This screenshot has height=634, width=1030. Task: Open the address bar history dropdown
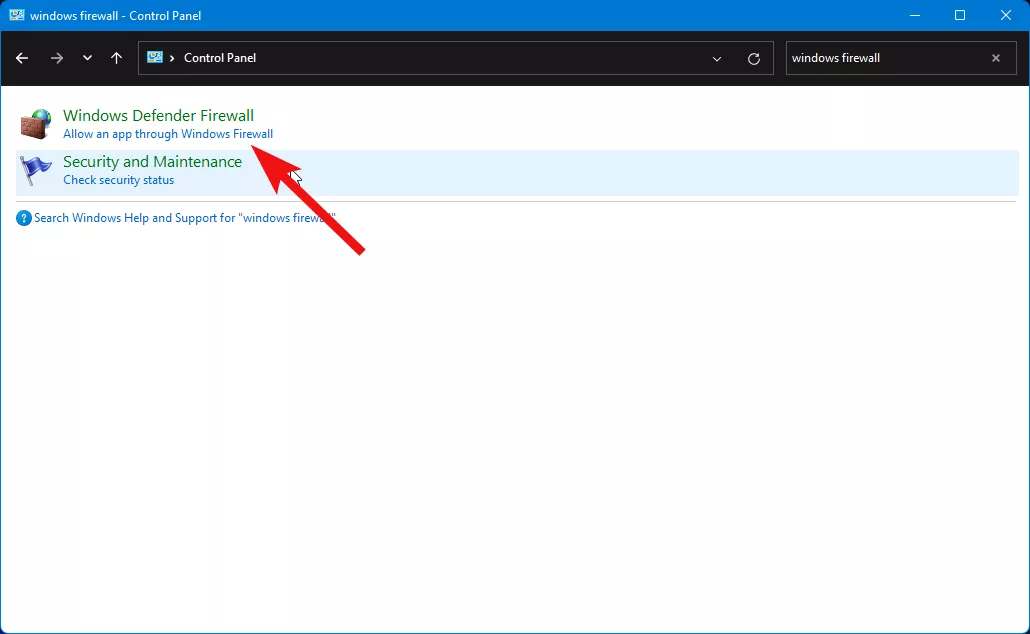pyautogui.click(x=717, y=58)
